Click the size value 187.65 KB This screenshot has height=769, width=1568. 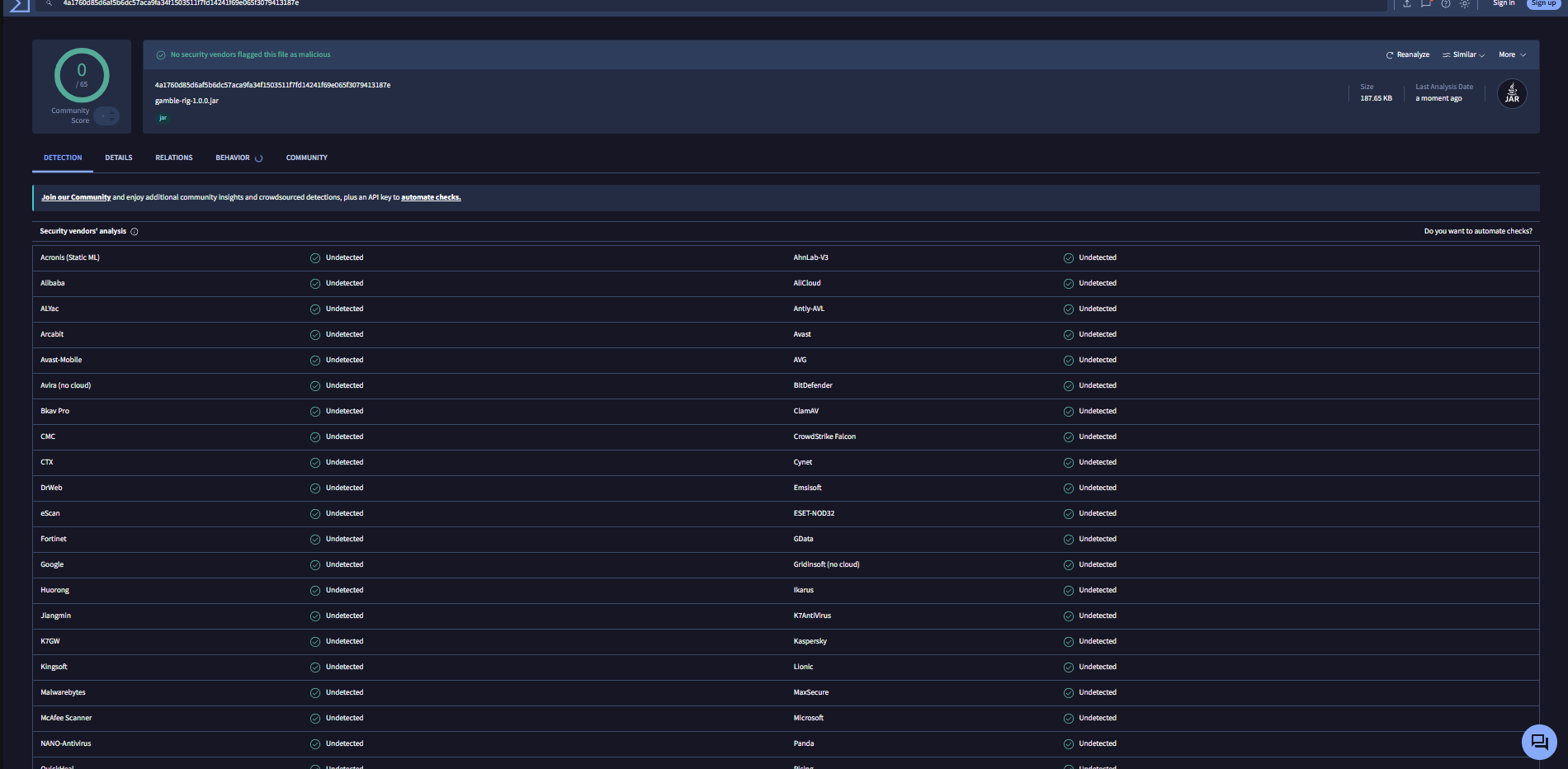(x=1376, y=99)
